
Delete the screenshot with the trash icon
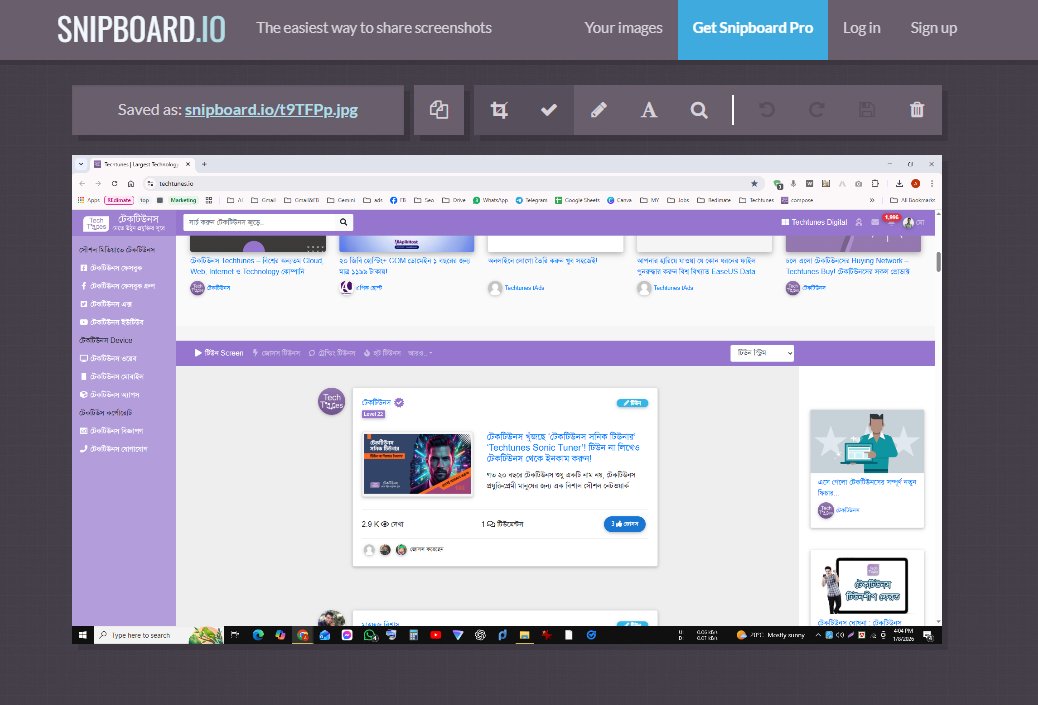pos(917,110)
